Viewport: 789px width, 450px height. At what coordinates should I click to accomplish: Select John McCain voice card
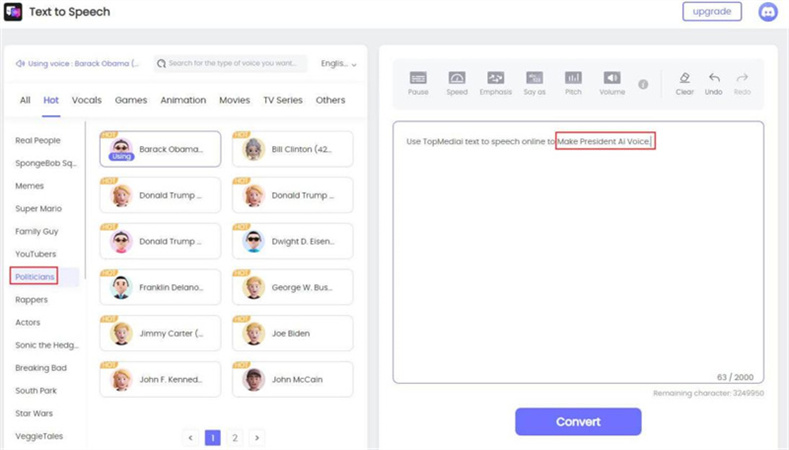[292, 380]
